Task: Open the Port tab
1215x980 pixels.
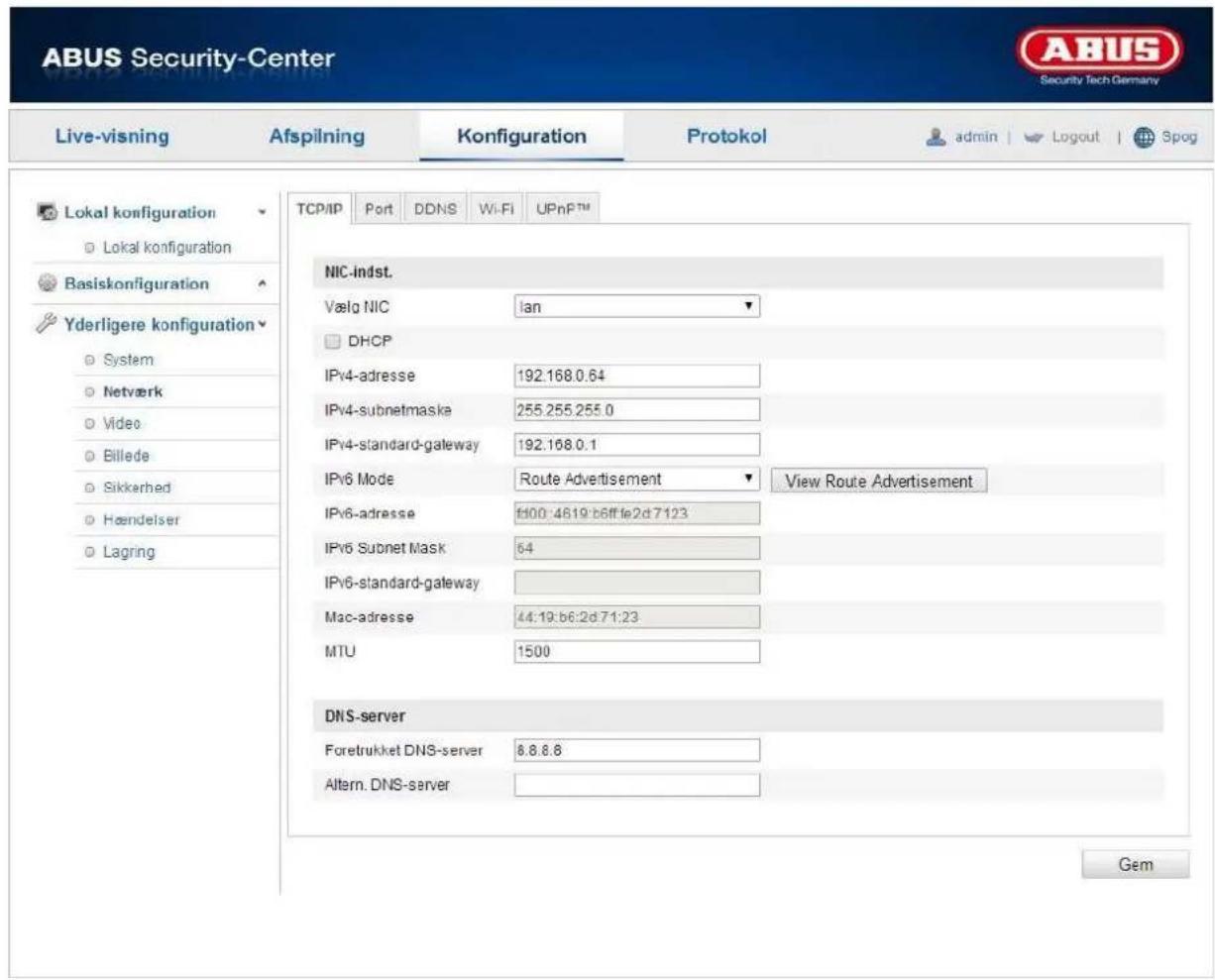Action: (379, 209)
